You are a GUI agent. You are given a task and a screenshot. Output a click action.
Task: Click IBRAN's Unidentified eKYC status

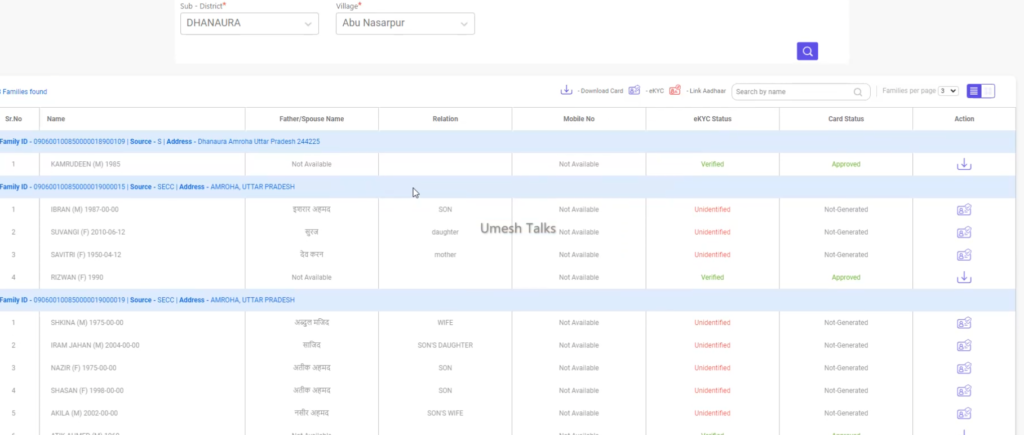712,210
